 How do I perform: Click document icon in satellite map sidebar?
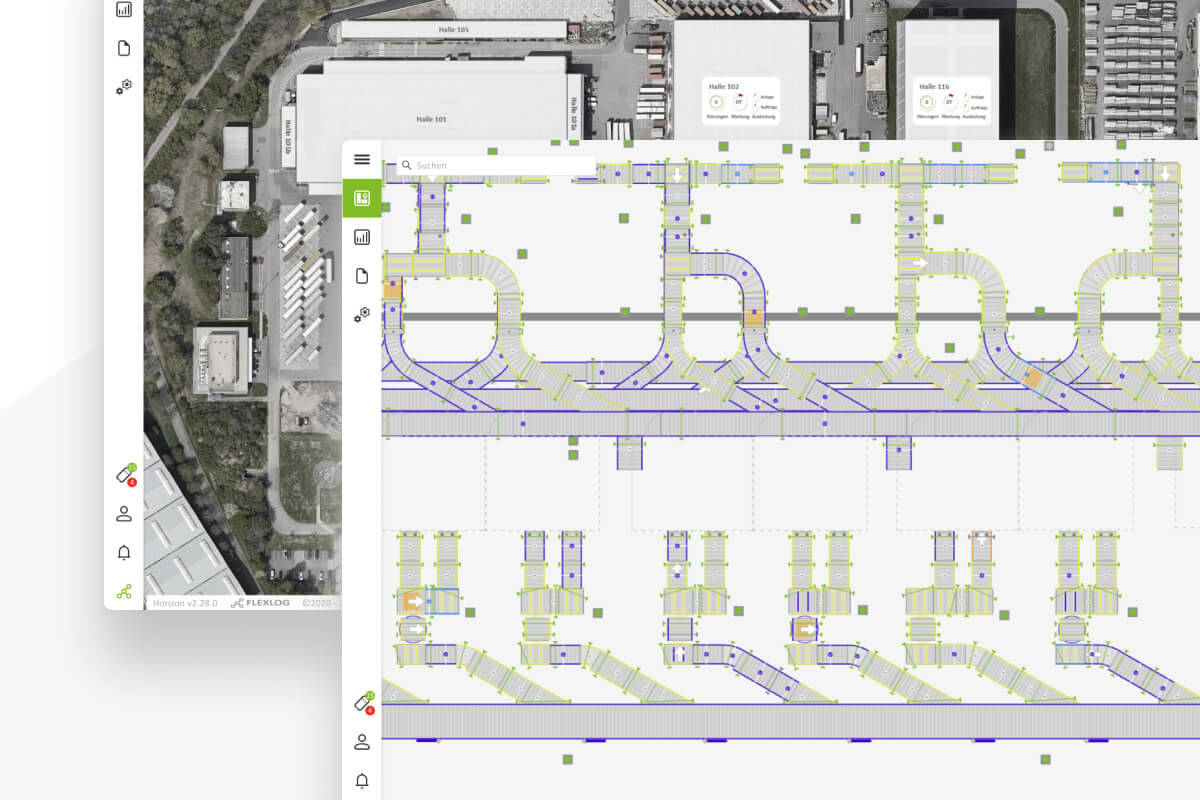pyautogui.click(x=124, y=48)
